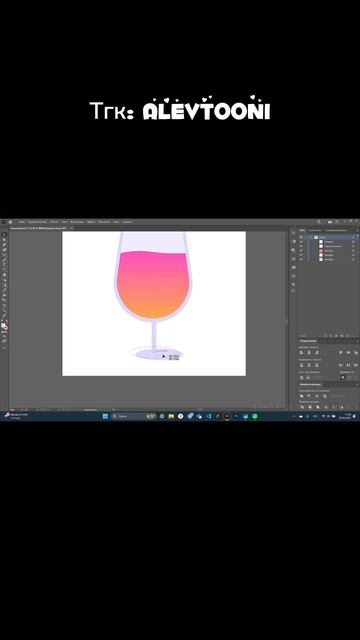Select the Selection (black arrow) tool

coord(4,234)
